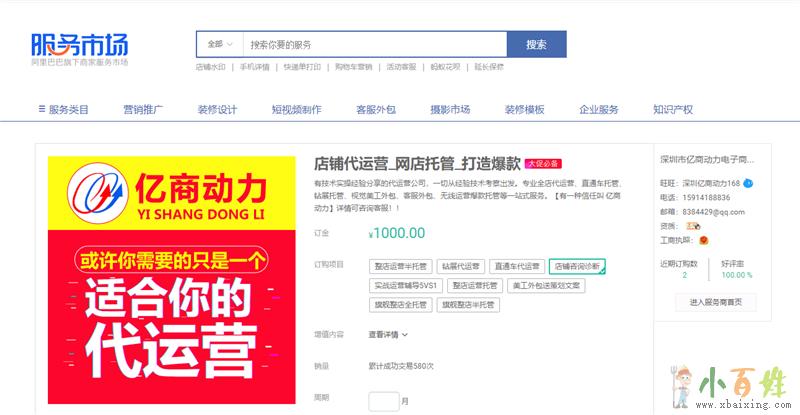Open the 服务类目 category menu
Viewport: 800px width, 415px height.
coord(63,110)
